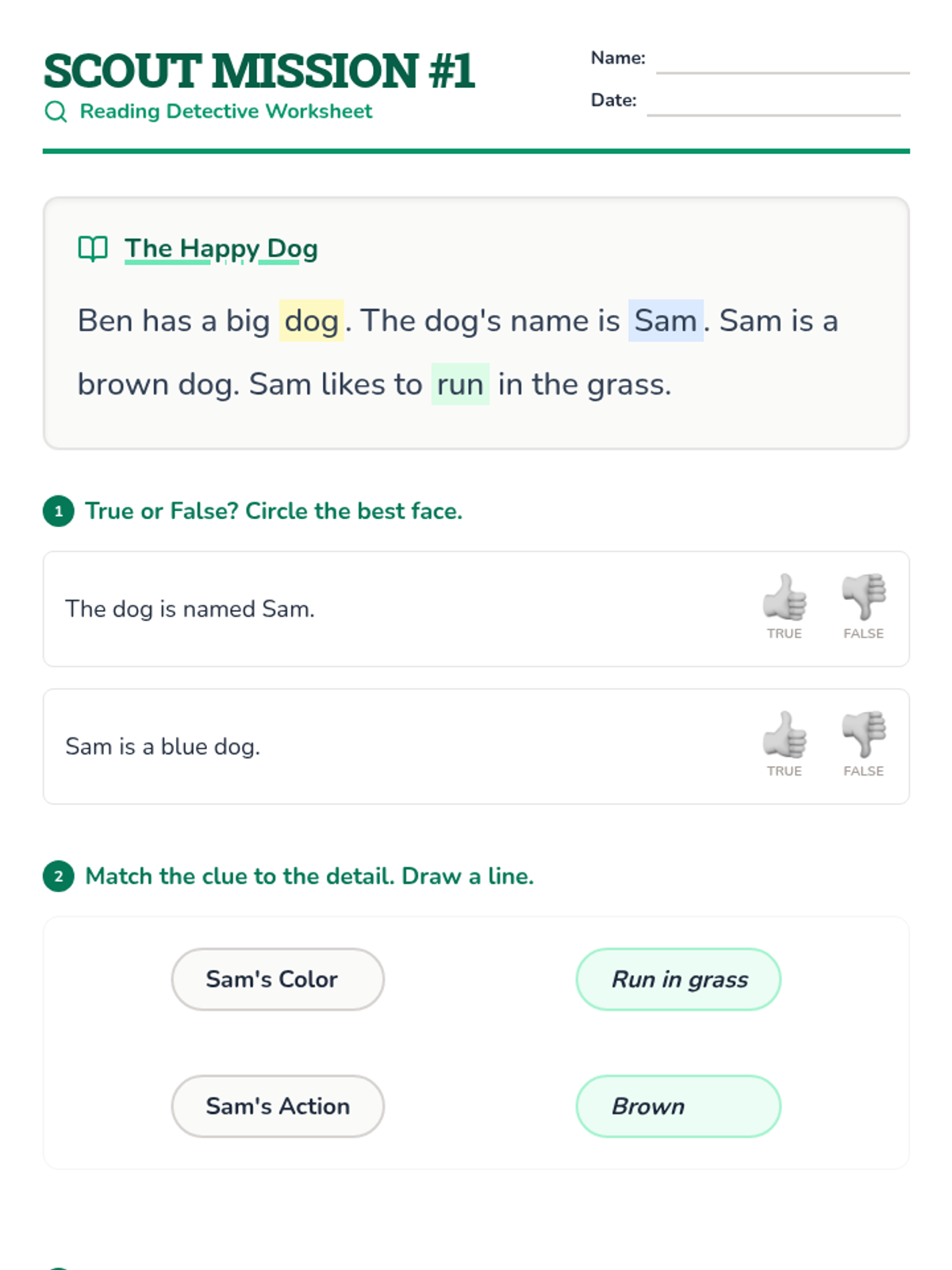
Task: Click the "SCOUT MISSION #1" heading
Action: pos(259,71)
